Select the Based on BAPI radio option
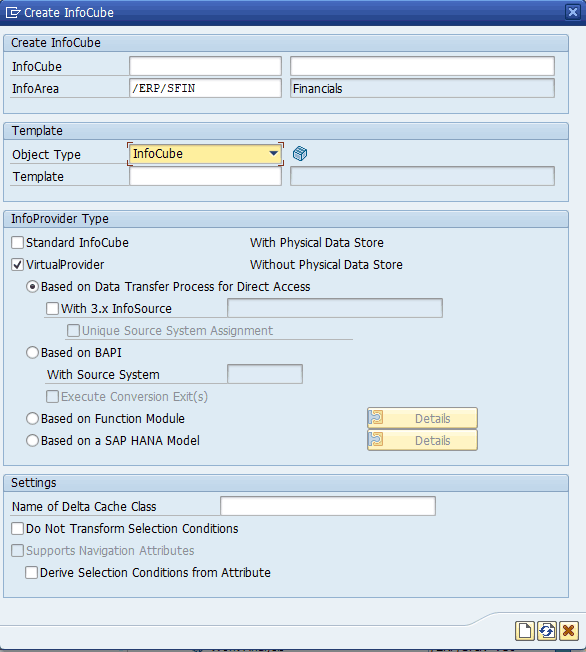This screenshot has height=652, width=586. (x=32, y=353)
